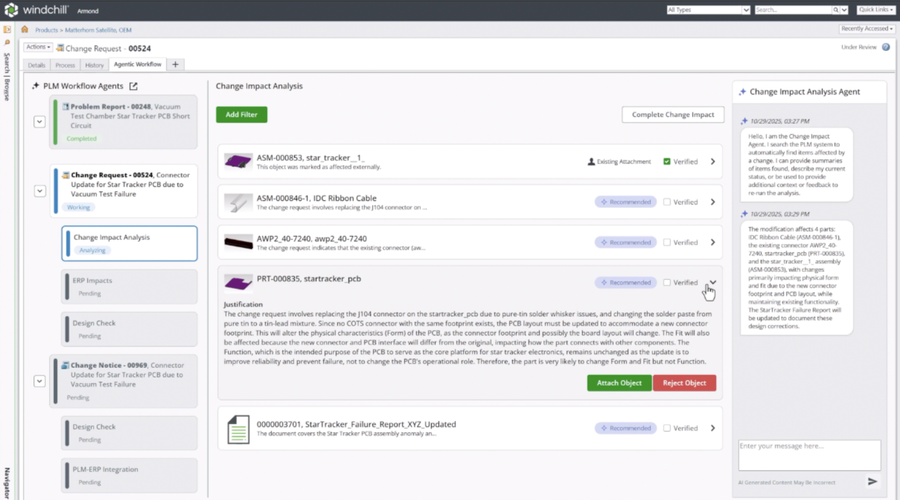Collapse the Problem Report 00248 section

40,122
